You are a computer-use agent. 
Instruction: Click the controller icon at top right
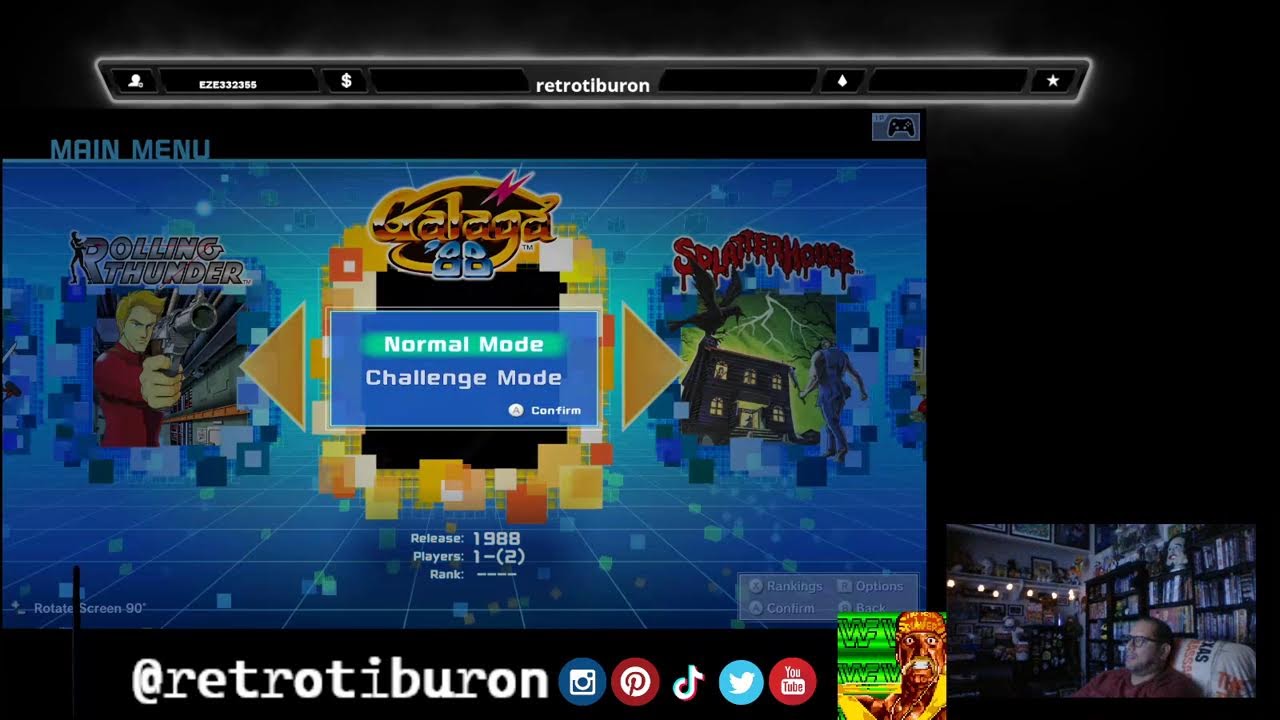pos(896,126)
